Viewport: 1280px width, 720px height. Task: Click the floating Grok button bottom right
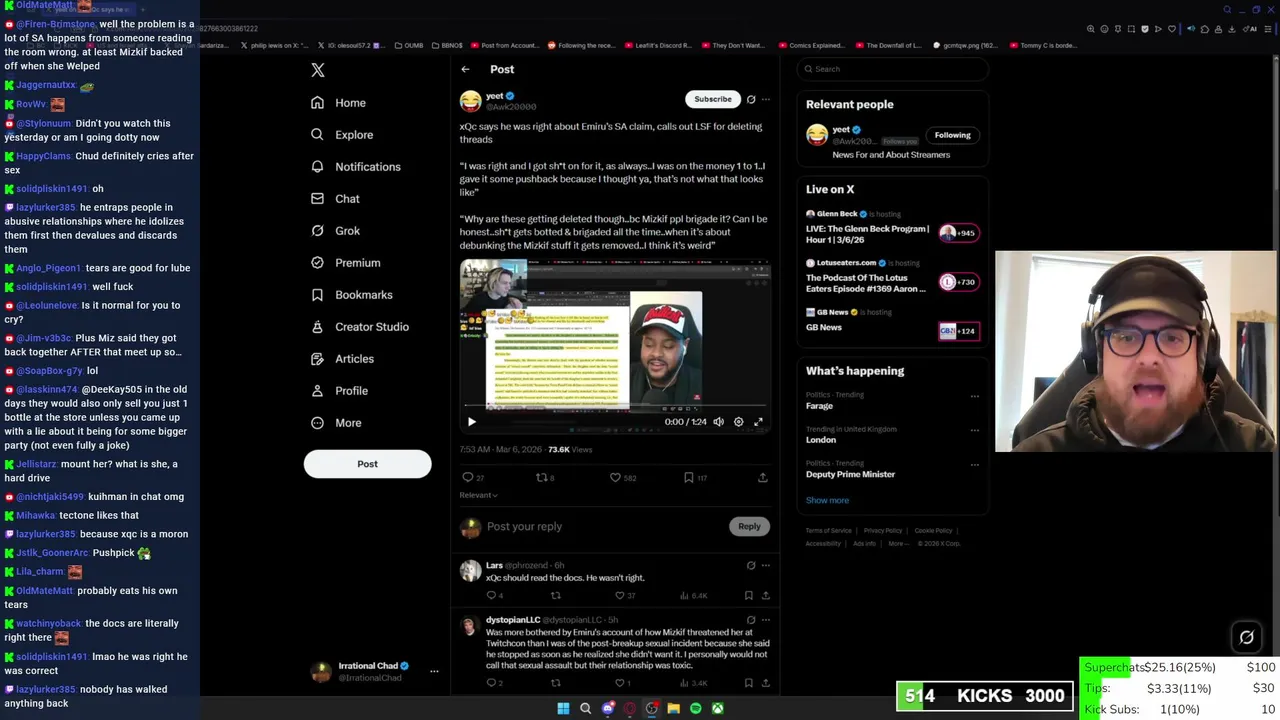pos(1247,637)
